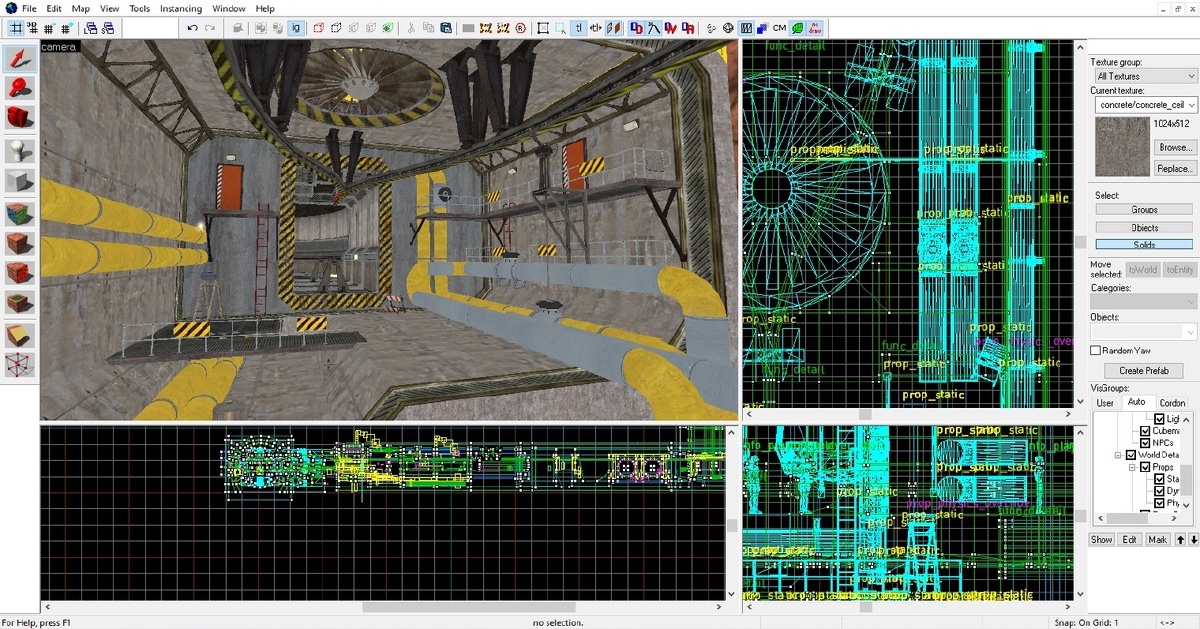Enable the Random Yaw checkbox
The image size is (1200, 629).
(x=1096, y=350)
